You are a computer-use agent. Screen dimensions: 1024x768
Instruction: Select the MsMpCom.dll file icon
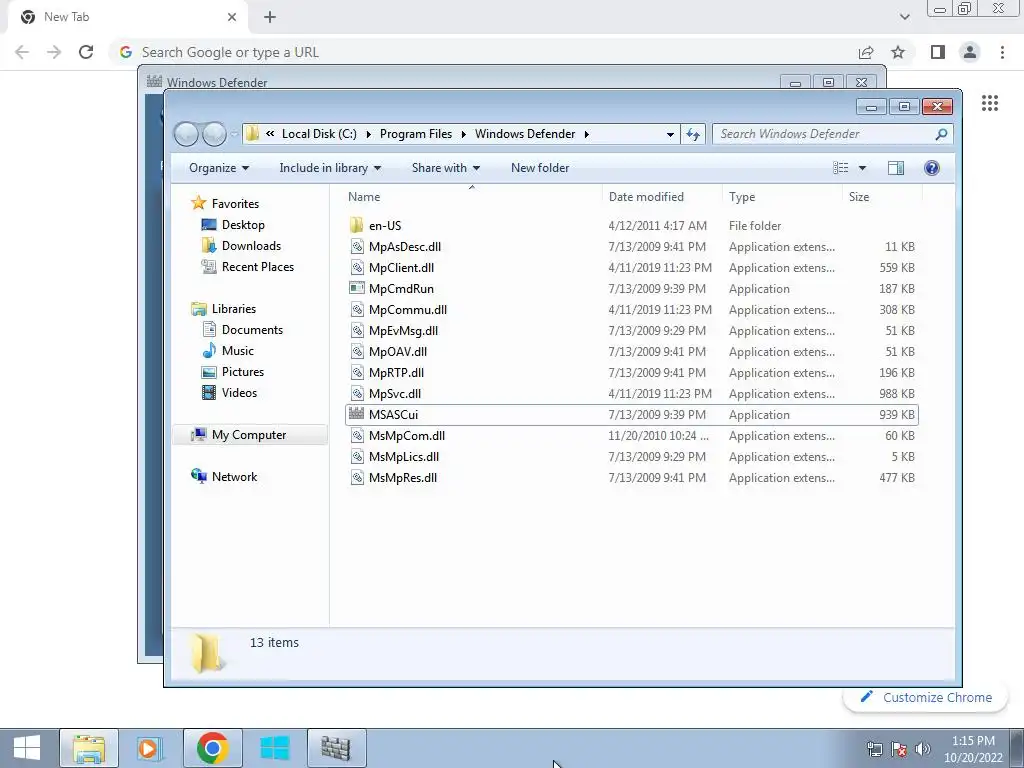357,436
